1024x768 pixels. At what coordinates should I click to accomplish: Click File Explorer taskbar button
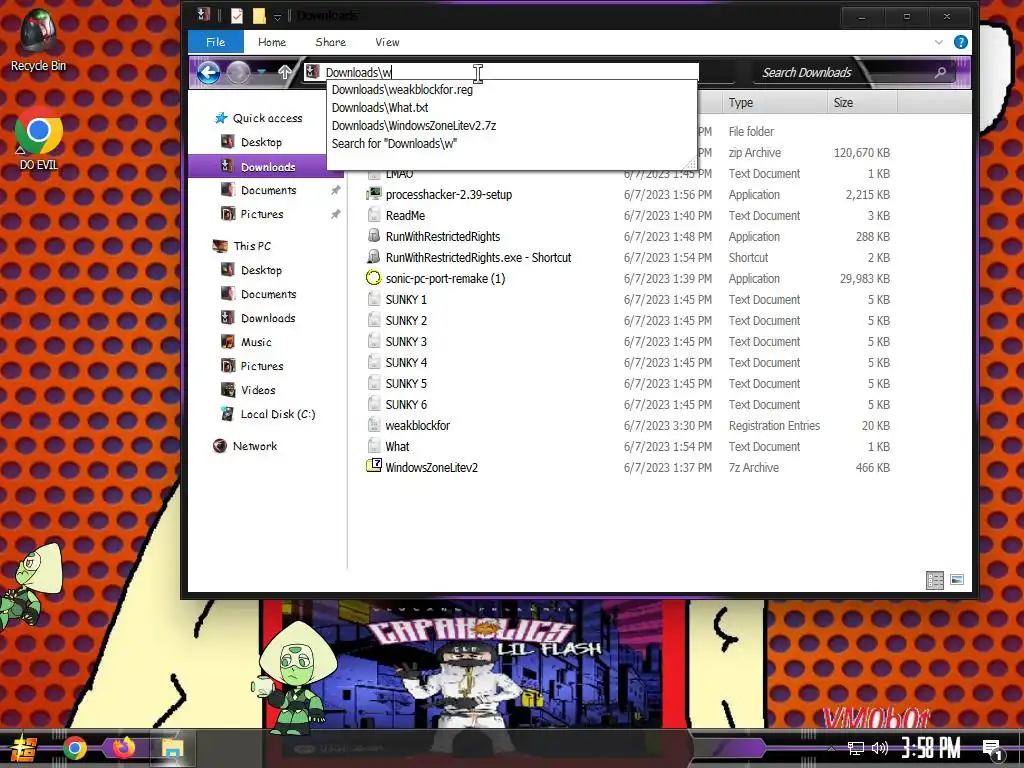click(172, 748)
